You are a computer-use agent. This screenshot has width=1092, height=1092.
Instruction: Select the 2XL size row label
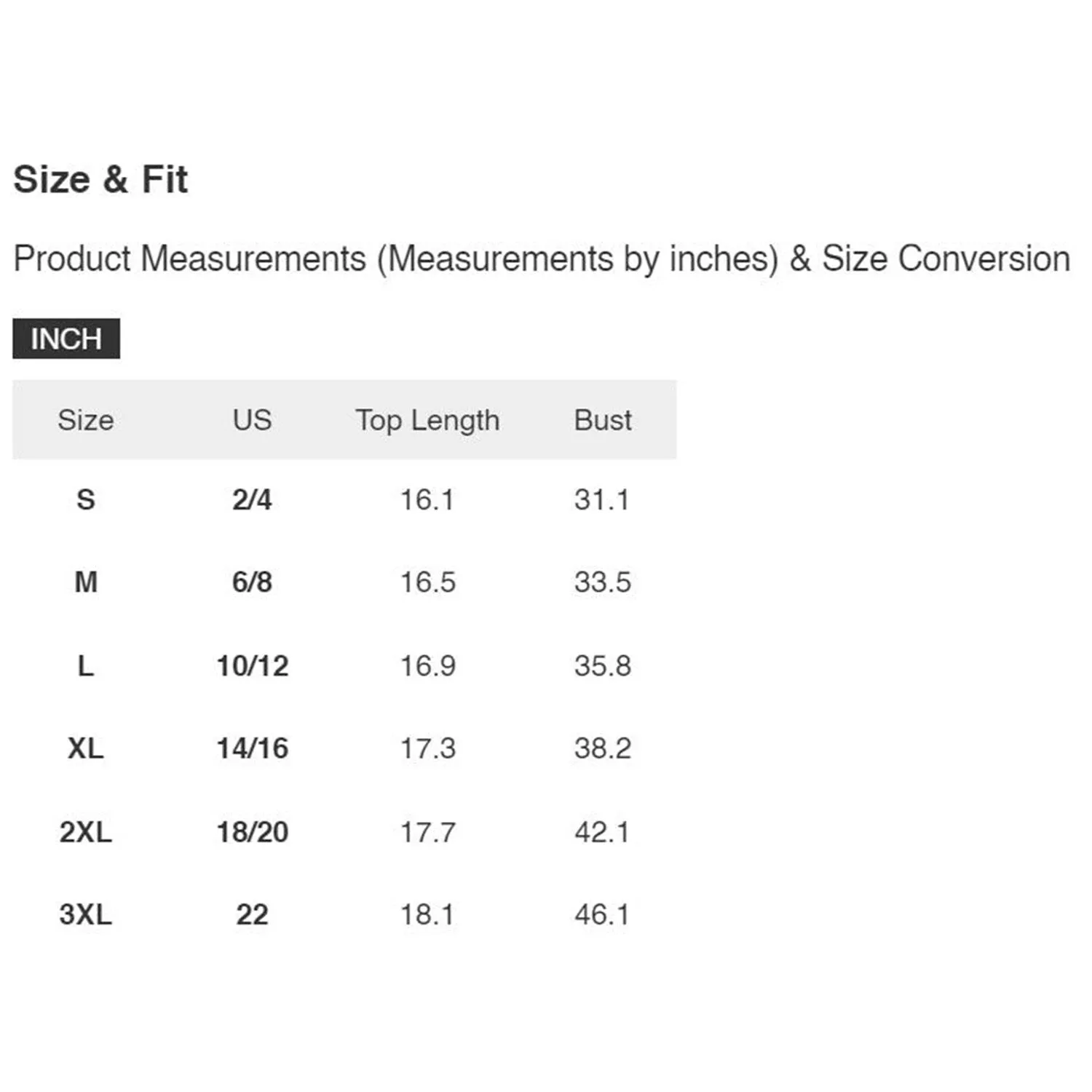point(86,832)
